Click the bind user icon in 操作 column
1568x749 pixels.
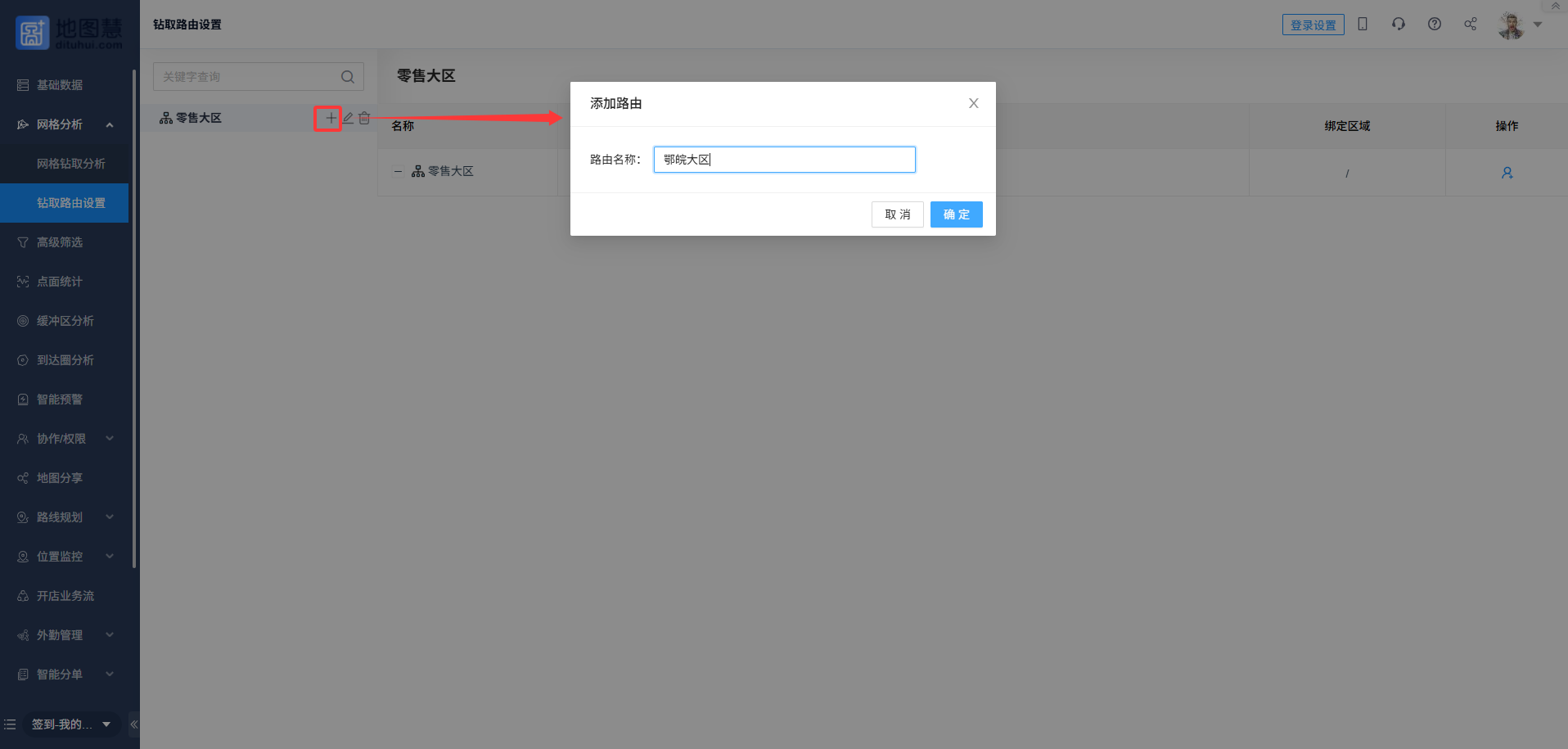1507,173
